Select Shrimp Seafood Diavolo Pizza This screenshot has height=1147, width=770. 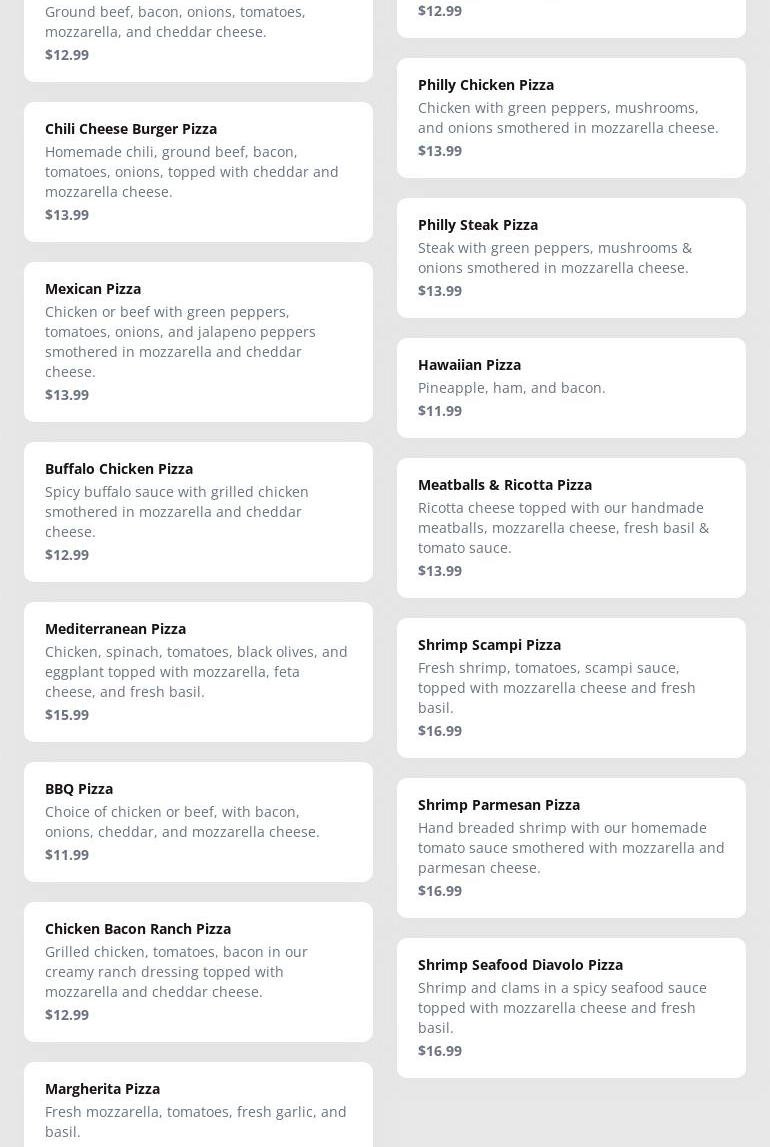(571, 1007)
